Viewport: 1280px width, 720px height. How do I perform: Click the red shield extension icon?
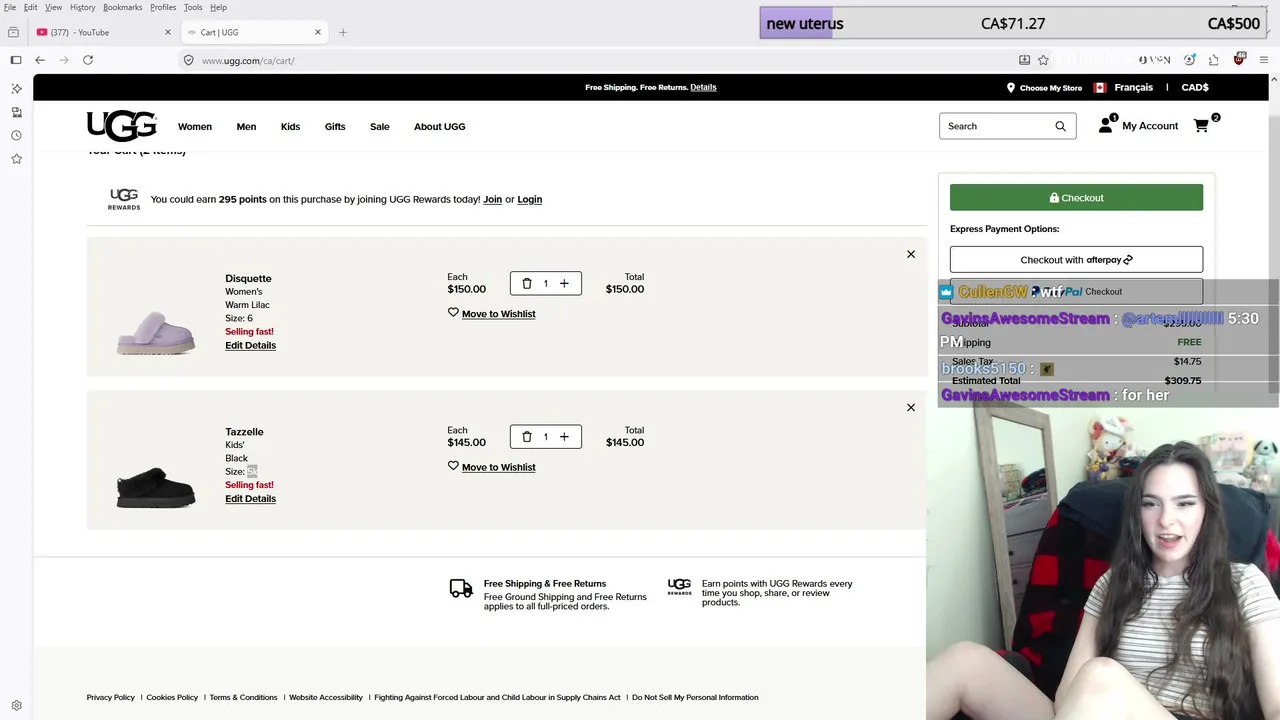[1239, 60]
